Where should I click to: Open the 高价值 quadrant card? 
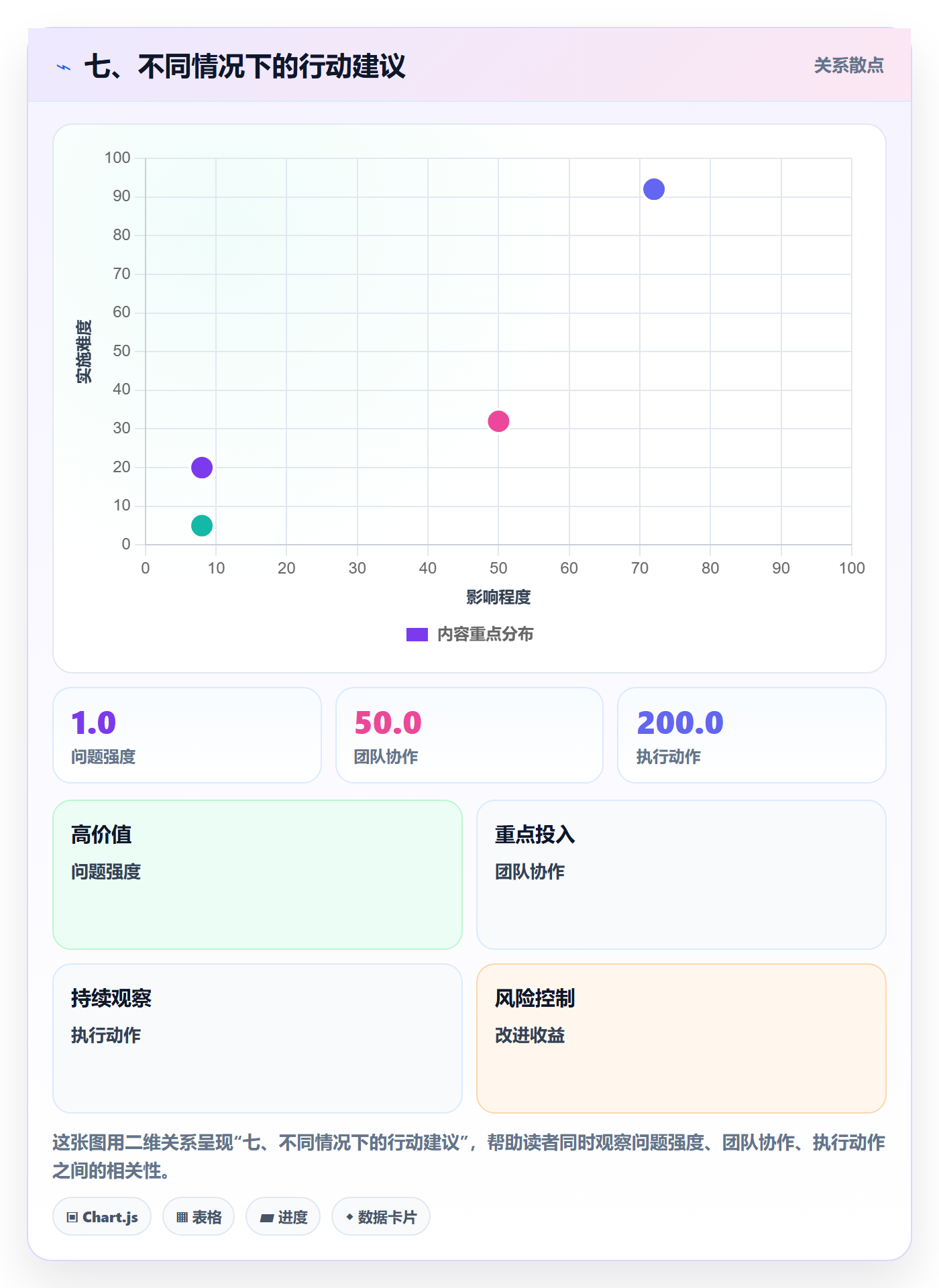(x=258, y=875)
